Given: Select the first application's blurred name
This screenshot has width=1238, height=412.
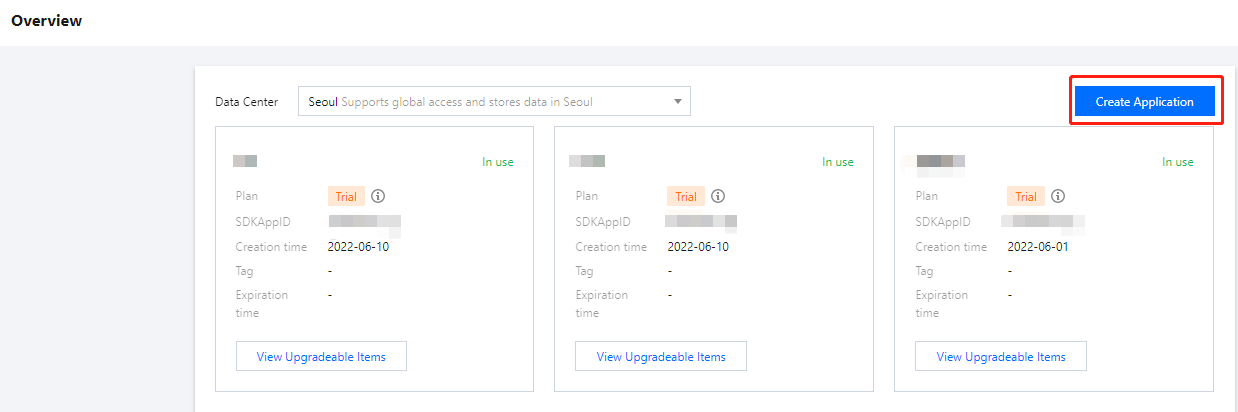Looking at the screenshot, I should 246,161.
